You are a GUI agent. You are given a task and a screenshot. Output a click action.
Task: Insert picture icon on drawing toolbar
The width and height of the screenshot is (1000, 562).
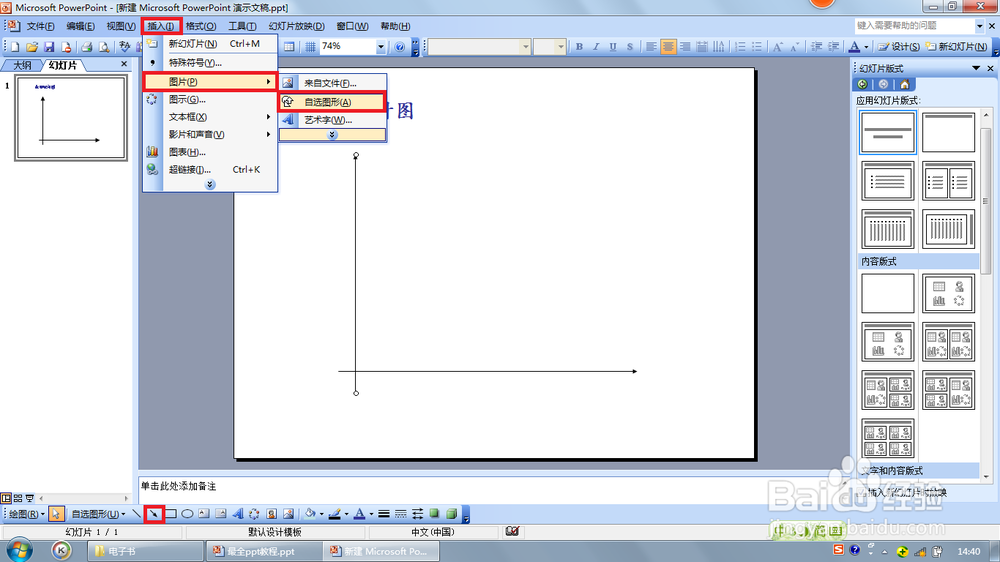coord(288,514)
